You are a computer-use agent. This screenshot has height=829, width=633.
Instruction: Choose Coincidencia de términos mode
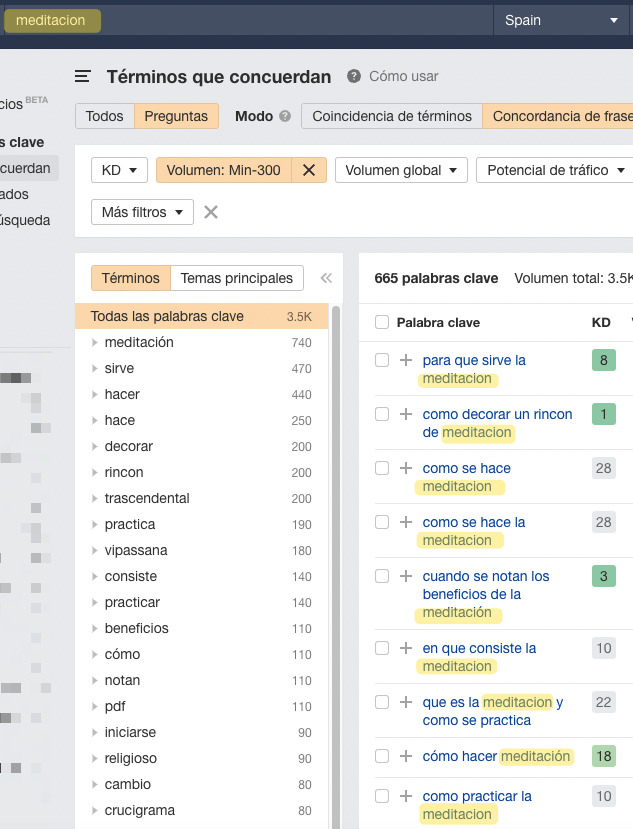pos(391,116)
